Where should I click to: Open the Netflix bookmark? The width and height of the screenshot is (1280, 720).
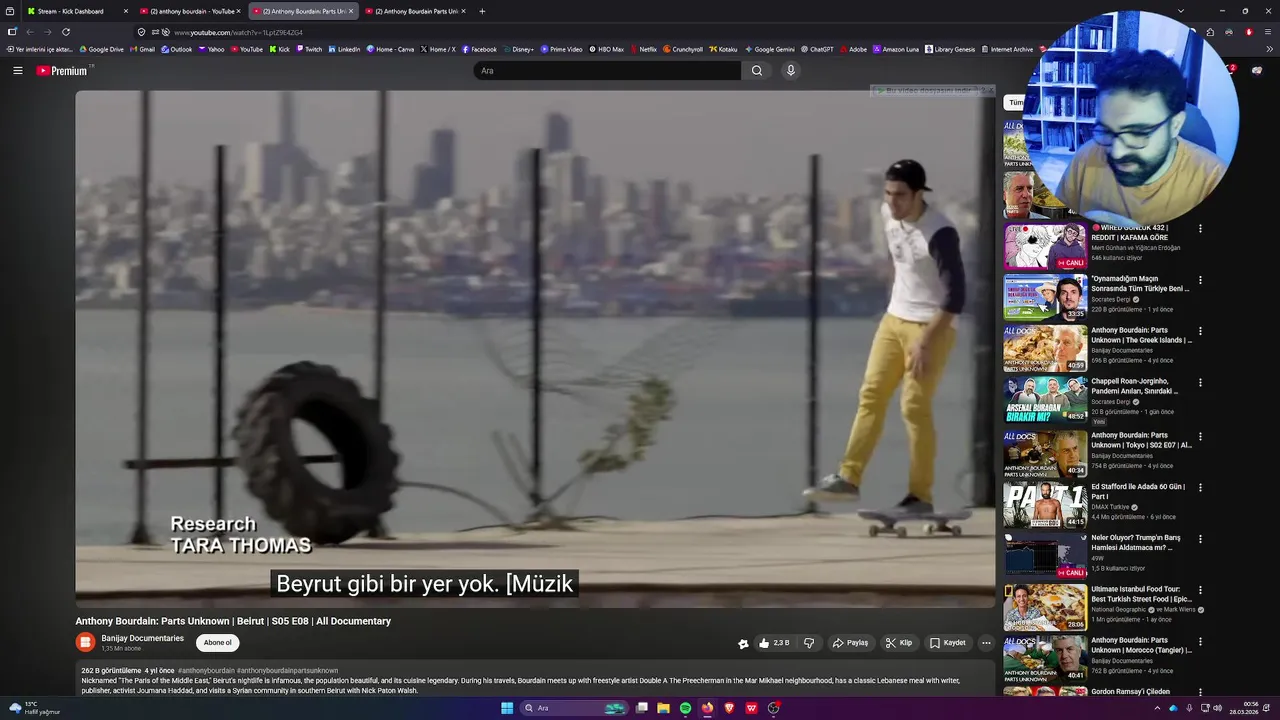click(643, 49)
